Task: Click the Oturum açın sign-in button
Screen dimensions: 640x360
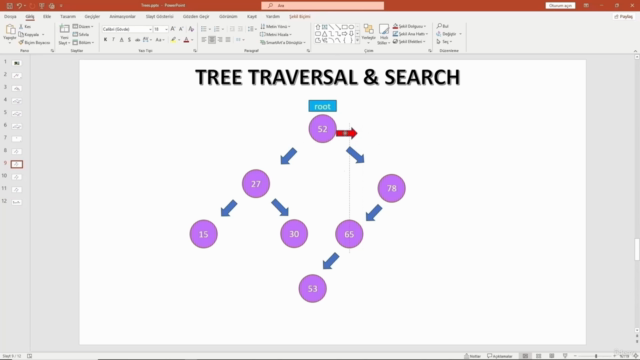Action: tap(560, 6)
